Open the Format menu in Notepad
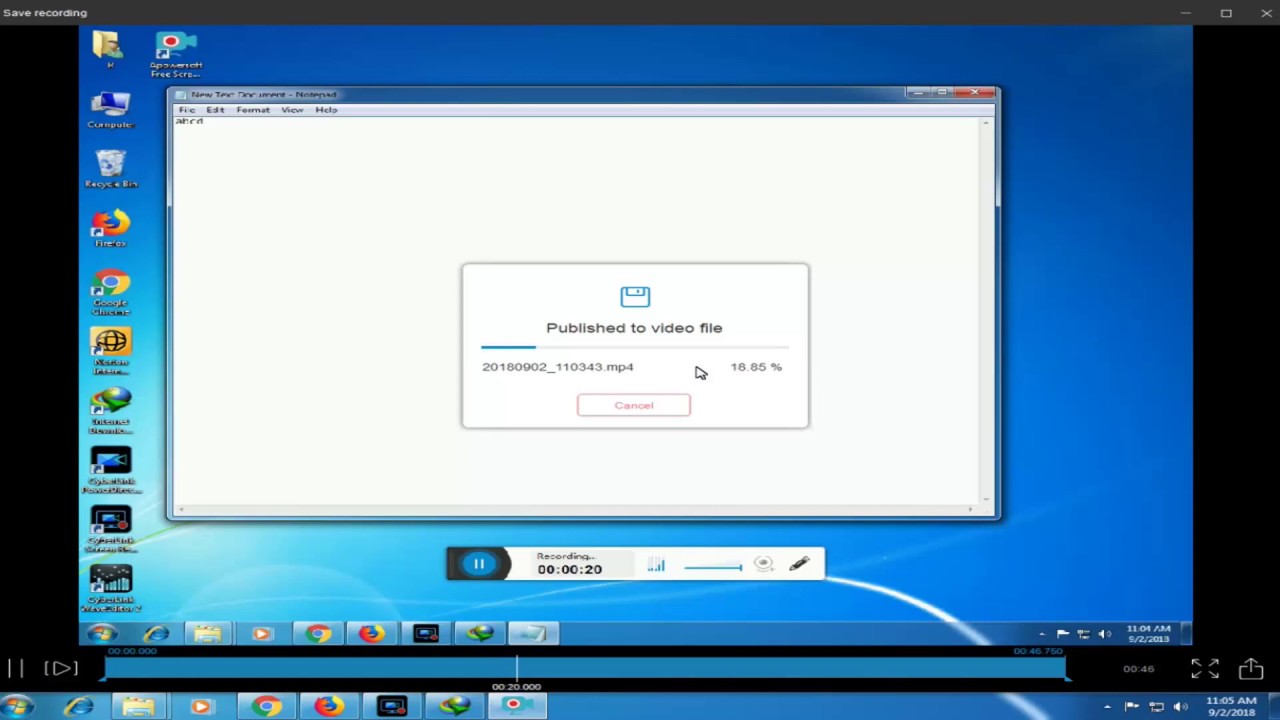This screenshot has width=1280, height=720. (253, 110)
